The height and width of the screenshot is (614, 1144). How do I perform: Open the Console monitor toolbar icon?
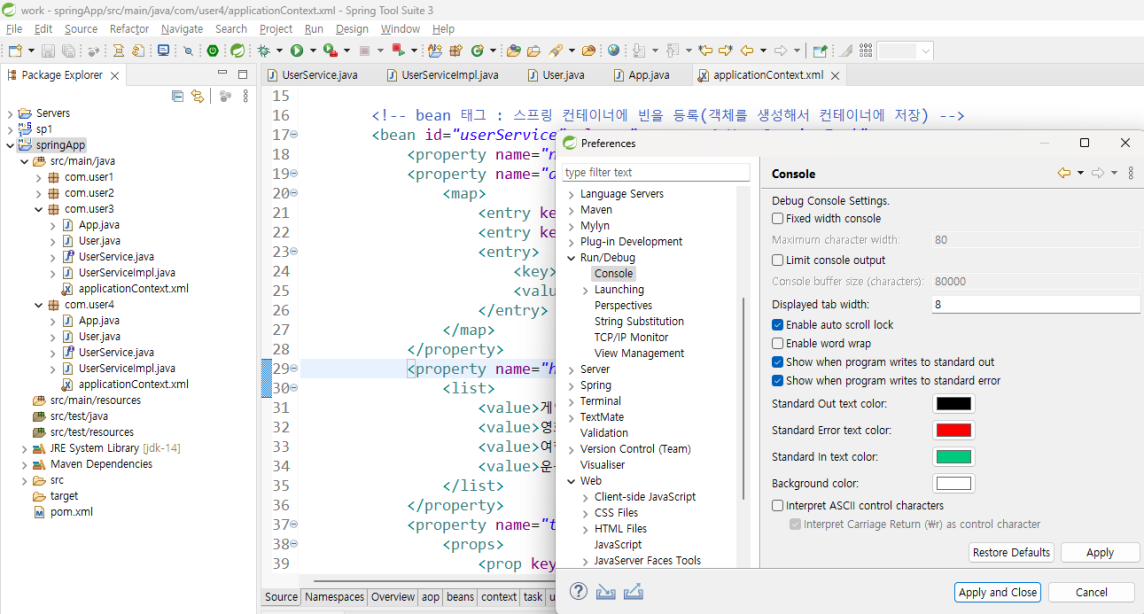coord(163,50)
